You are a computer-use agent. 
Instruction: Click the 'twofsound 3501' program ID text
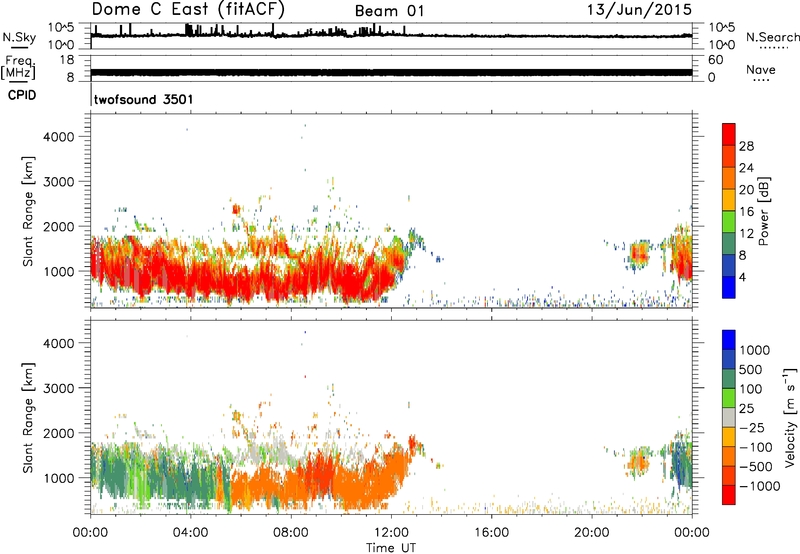[143, 99]
